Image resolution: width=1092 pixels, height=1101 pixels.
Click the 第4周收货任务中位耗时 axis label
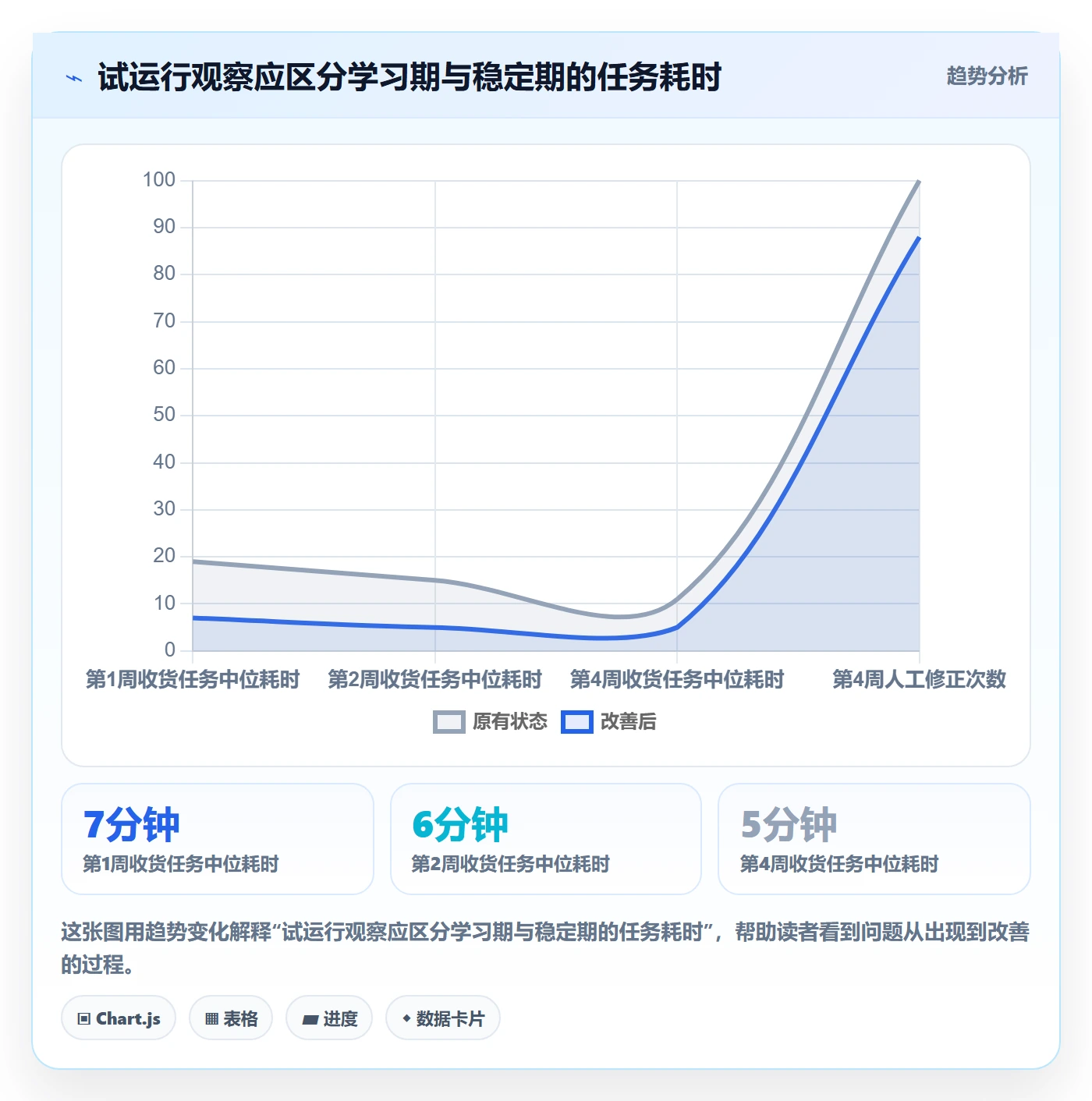pyautogui.click(x=677, y=679)
